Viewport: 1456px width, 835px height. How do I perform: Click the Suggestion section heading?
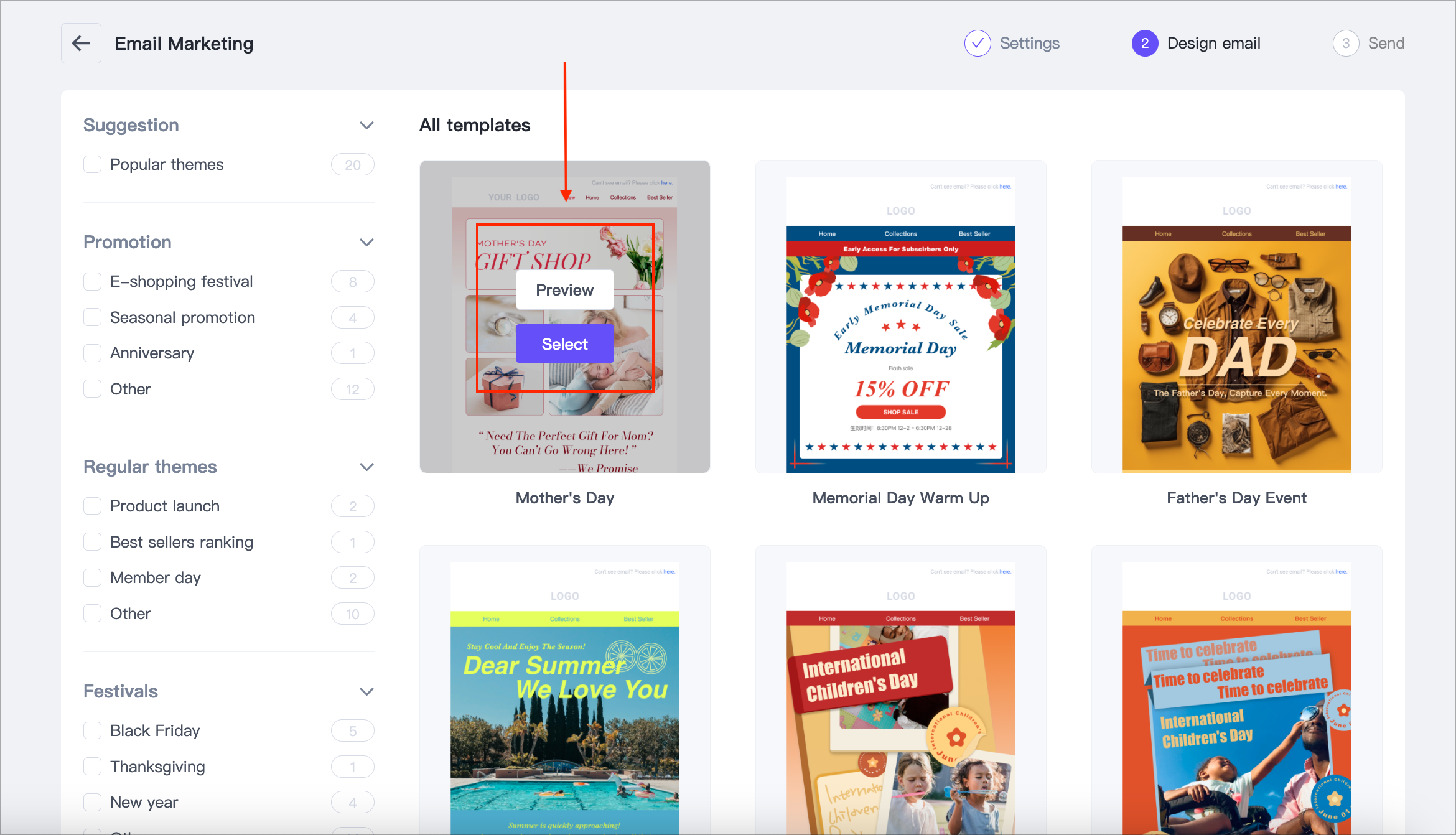click(x=131, y=125)
